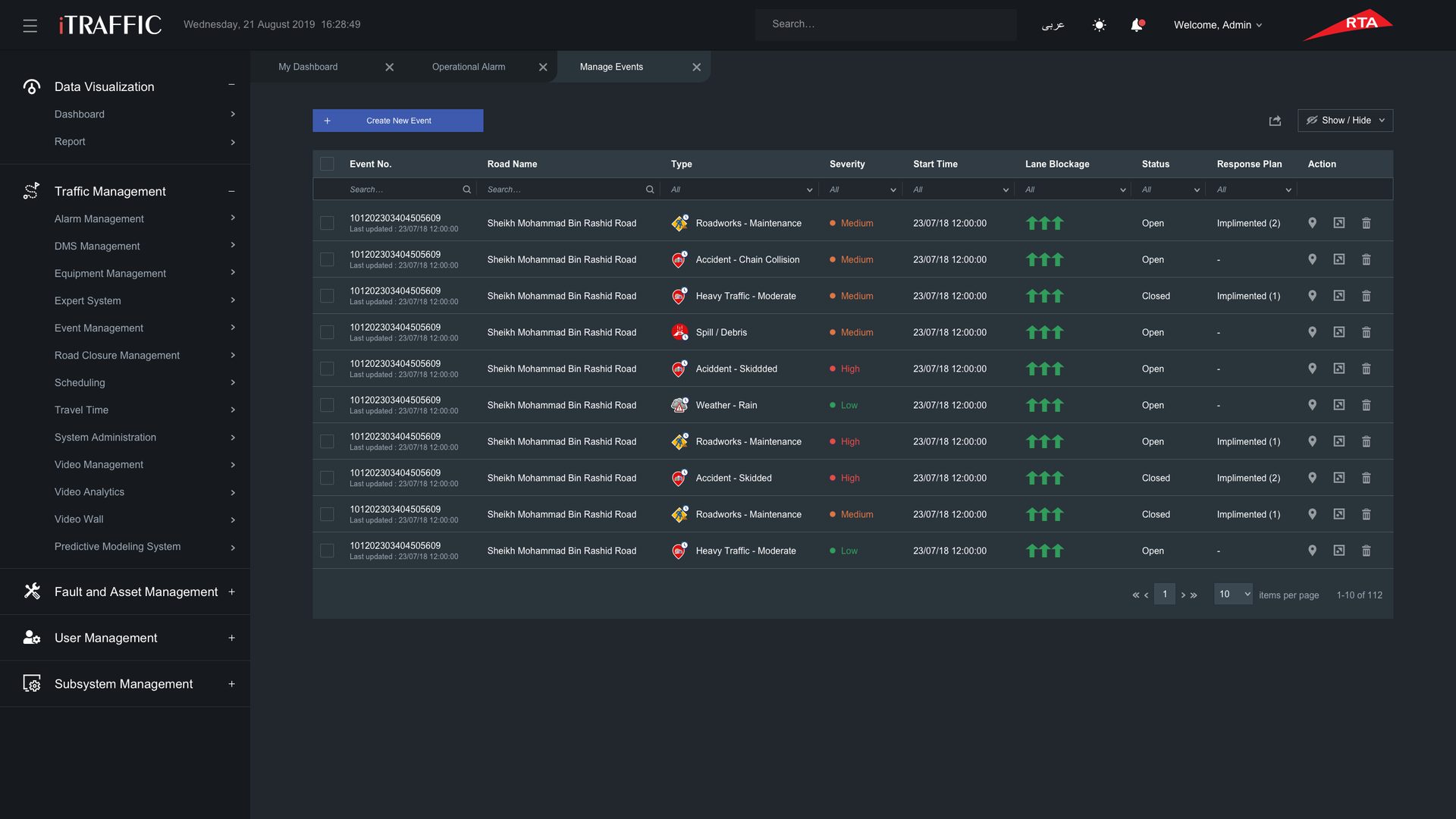This screenshot has width=1456, height=819.
Task: Toggle the brightness theme sun icon
Action: 1099,25
